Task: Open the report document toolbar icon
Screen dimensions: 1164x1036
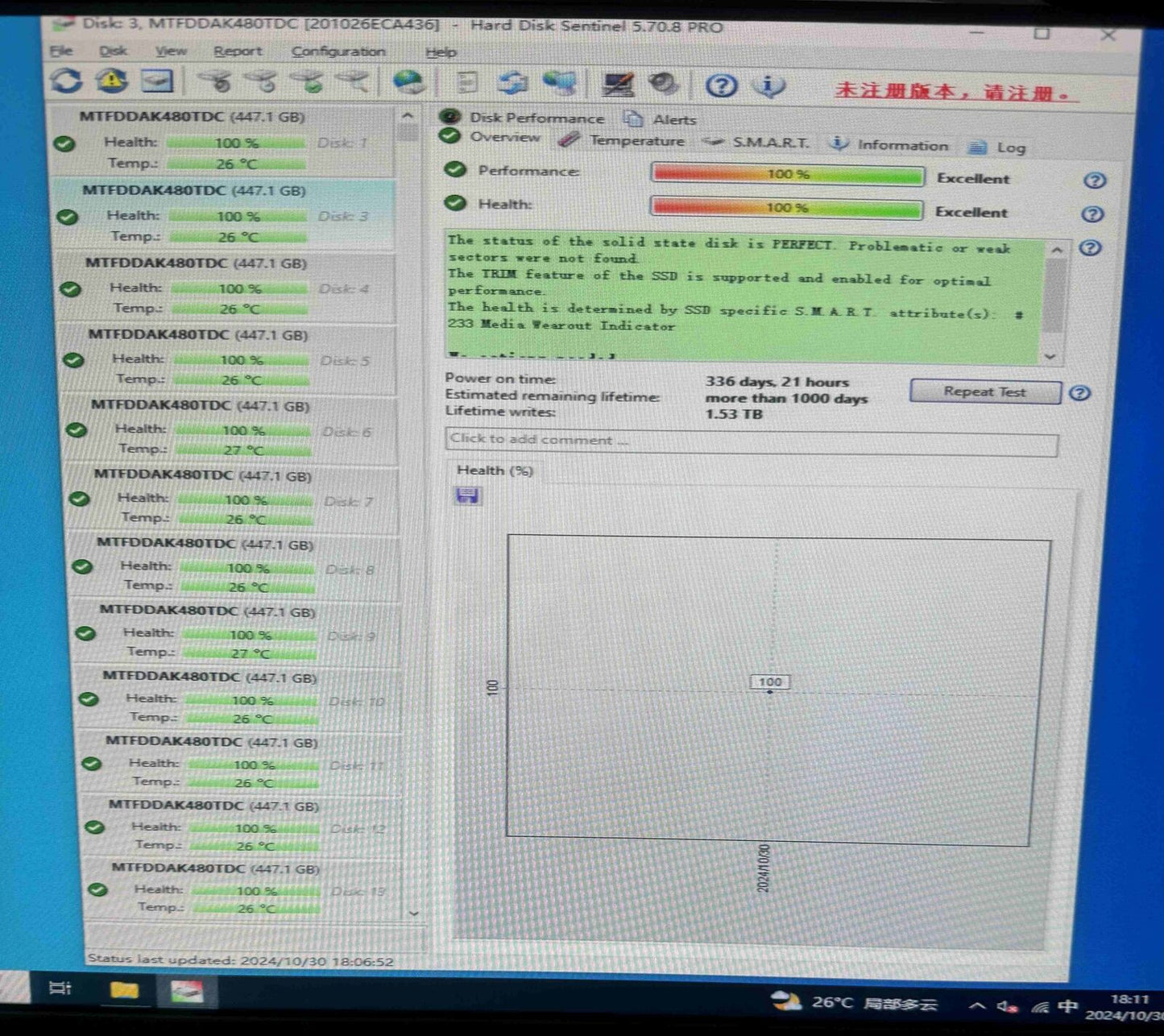Action: 466,82
